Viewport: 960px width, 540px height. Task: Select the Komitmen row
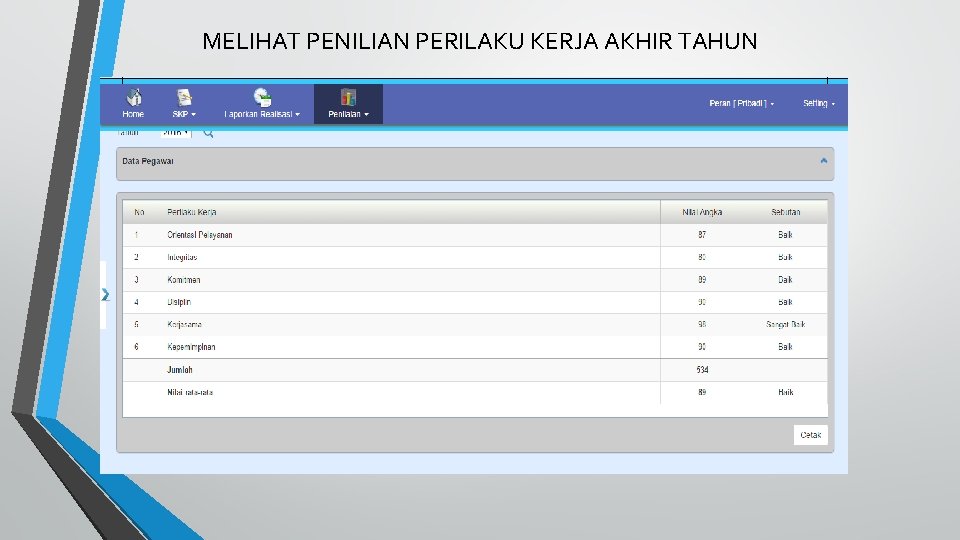tap(475, 280)
